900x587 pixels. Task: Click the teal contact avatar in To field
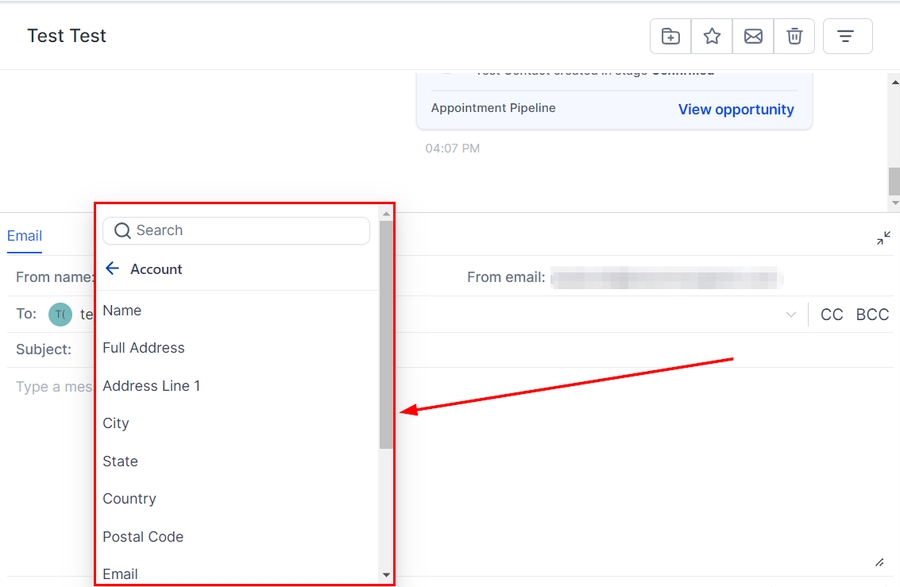tap(60, 314)
